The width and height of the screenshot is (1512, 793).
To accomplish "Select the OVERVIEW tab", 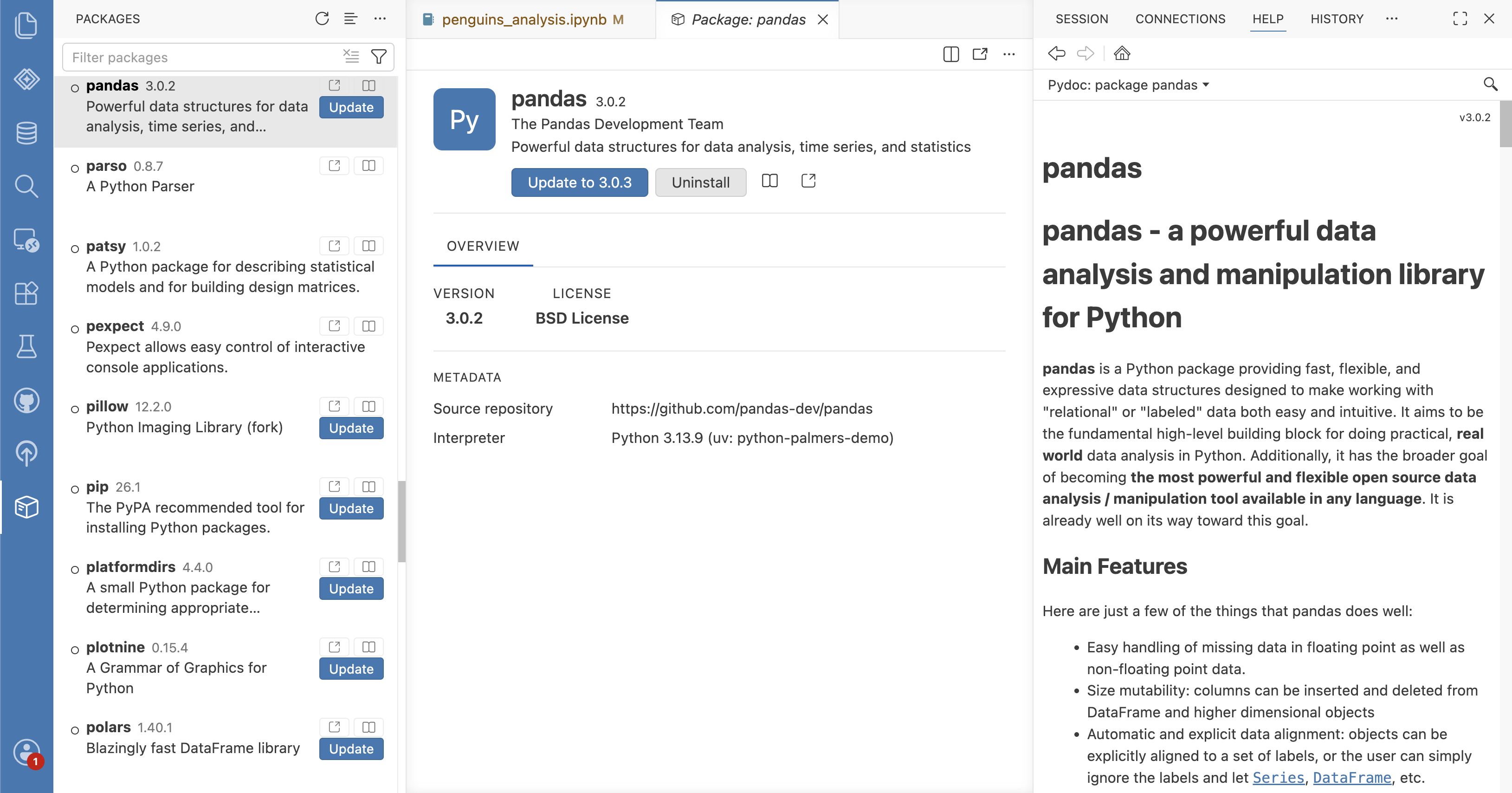I will [483, 246].
